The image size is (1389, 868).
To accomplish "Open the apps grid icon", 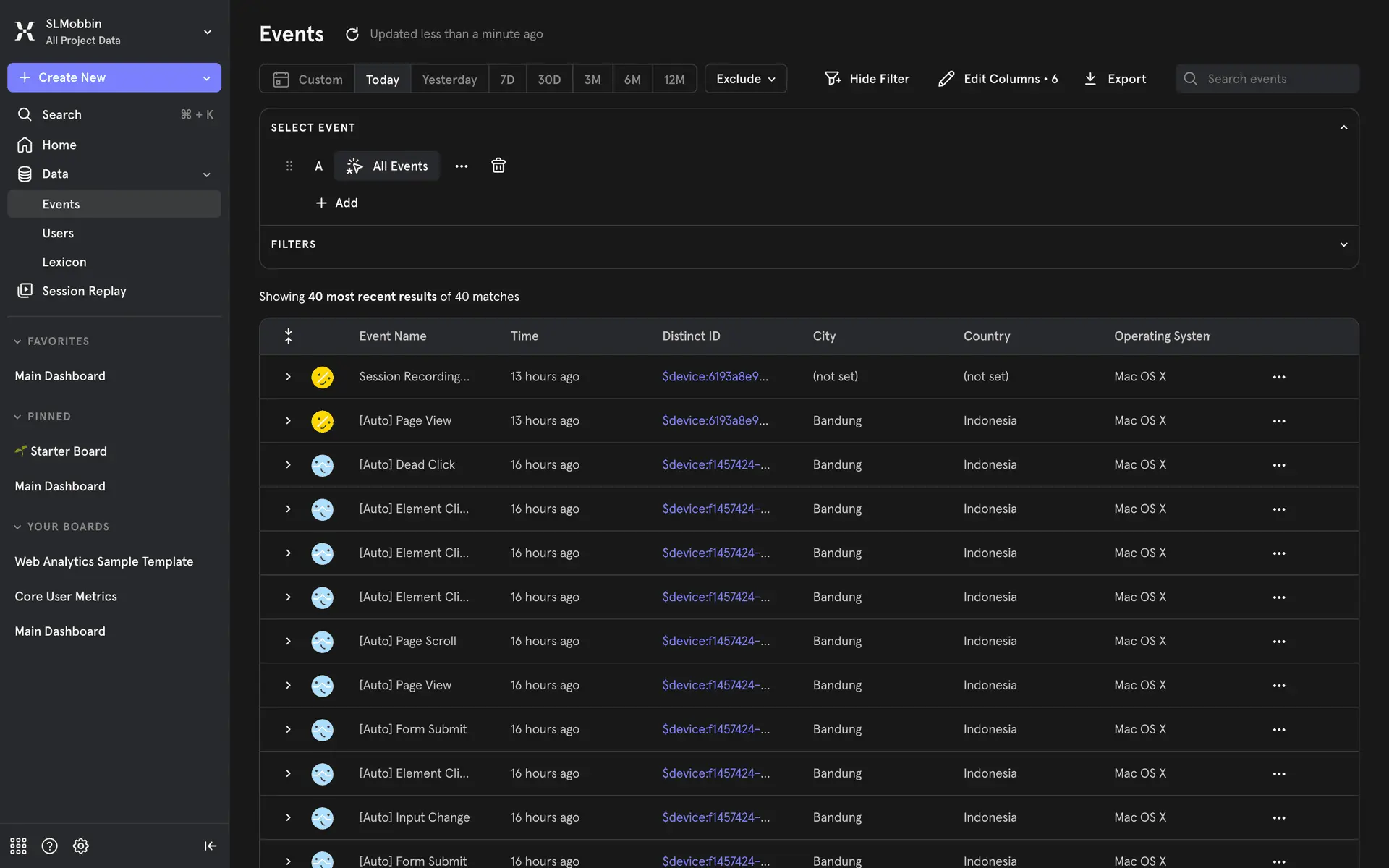I will pyautogui.click(x=18, y=846).
